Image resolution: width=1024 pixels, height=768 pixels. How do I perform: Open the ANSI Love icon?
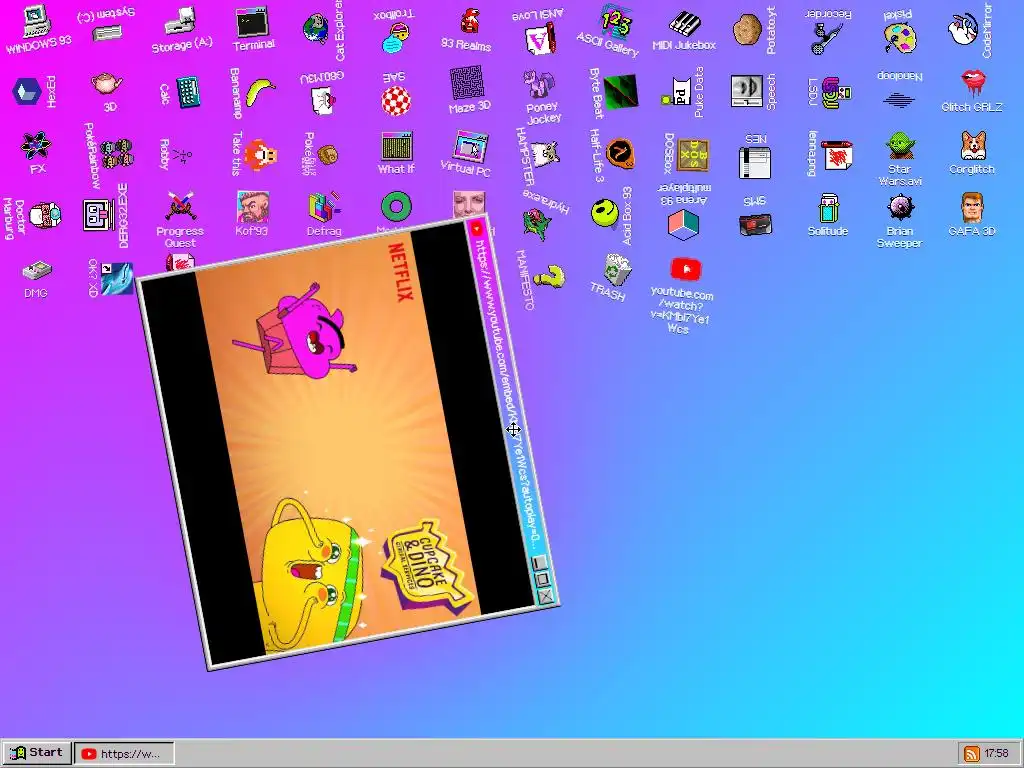point(541,38)
